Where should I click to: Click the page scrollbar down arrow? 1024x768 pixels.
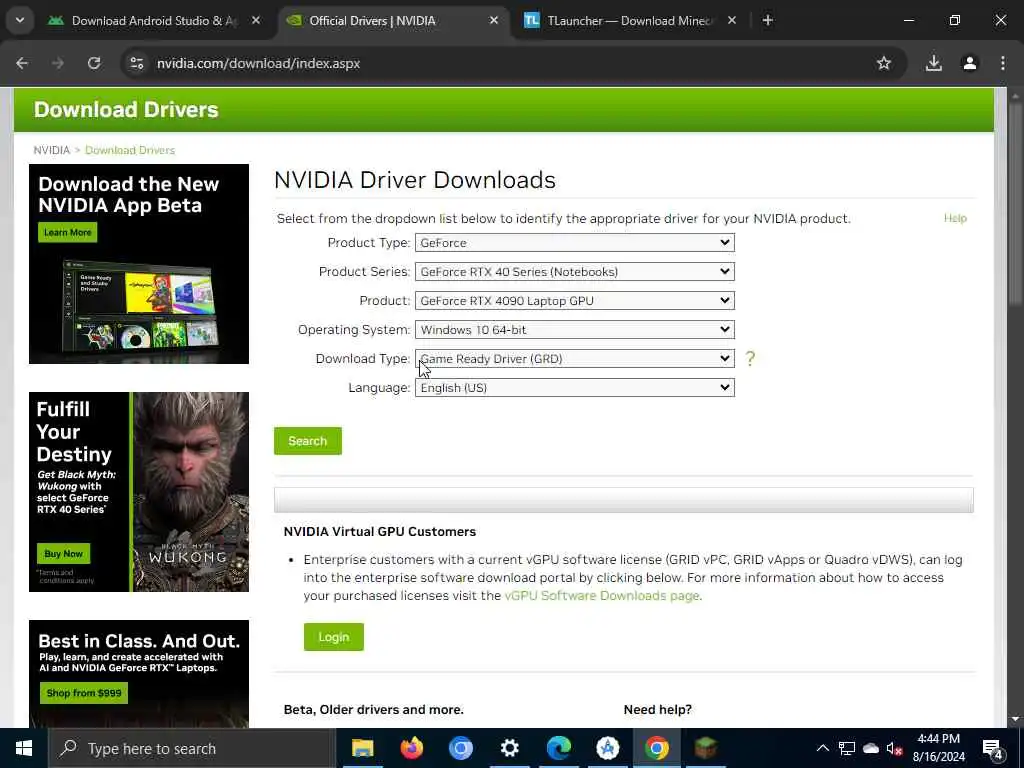[1015, 719]
